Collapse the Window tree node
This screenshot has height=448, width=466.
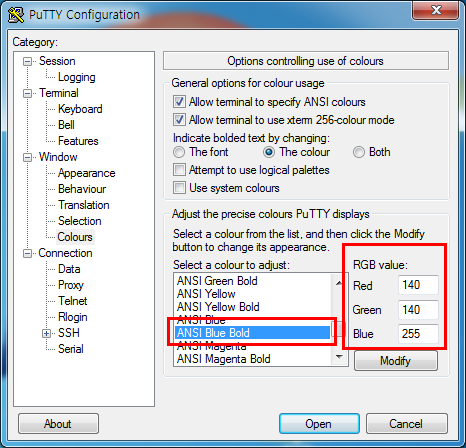pos(27,157)
